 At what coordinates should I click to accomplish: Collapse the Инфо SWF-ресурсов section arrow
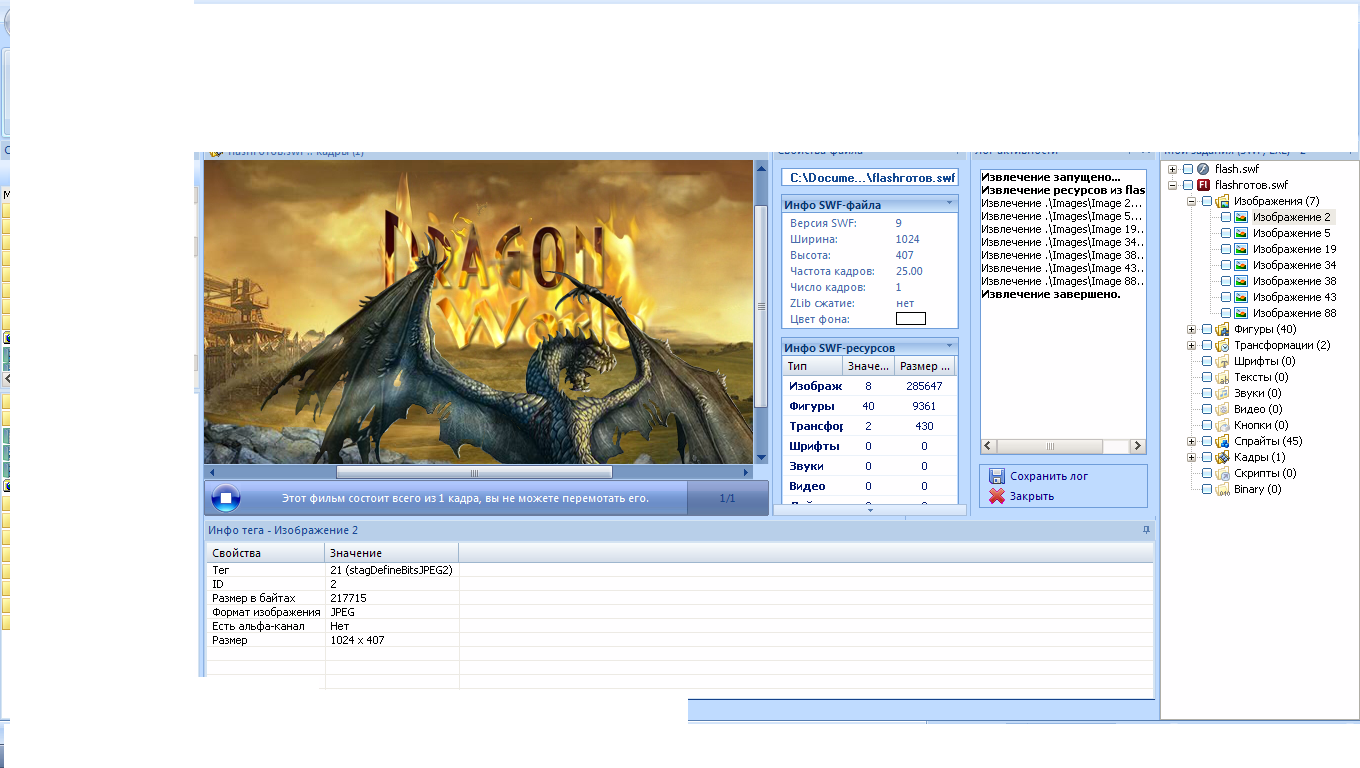coord(949,346)
